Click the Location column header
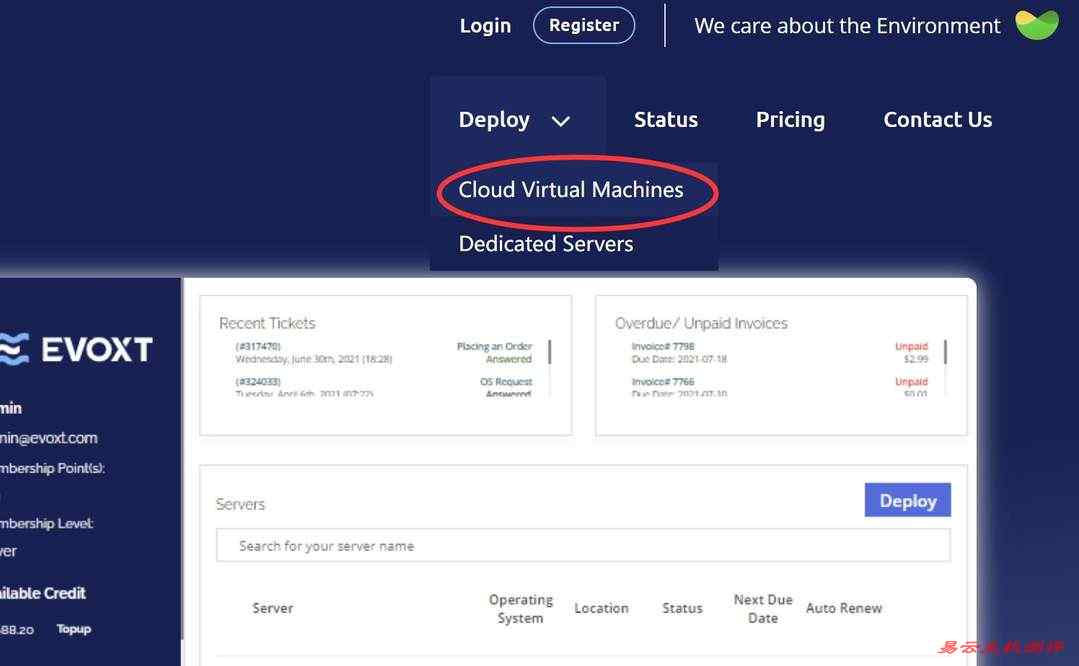 601,608
